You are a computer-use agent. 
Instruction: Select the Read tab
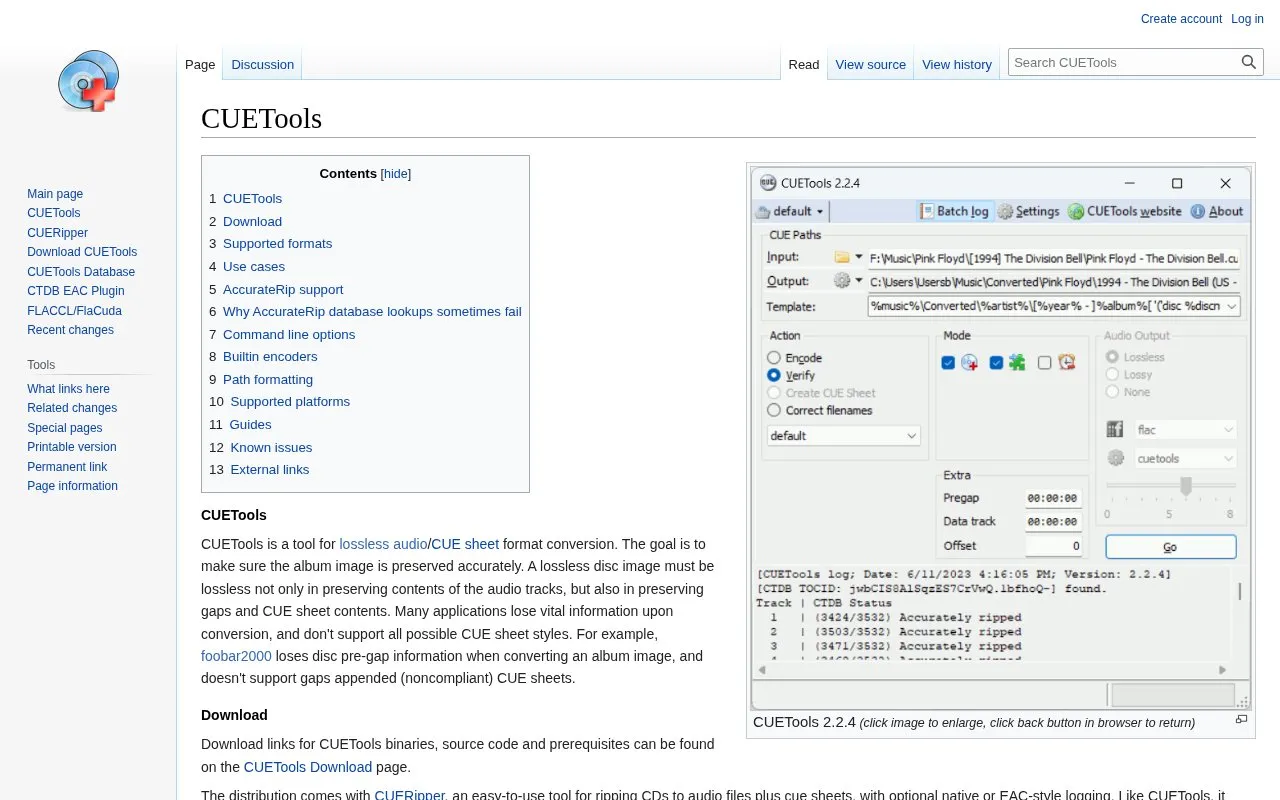(x=804, y=64)
